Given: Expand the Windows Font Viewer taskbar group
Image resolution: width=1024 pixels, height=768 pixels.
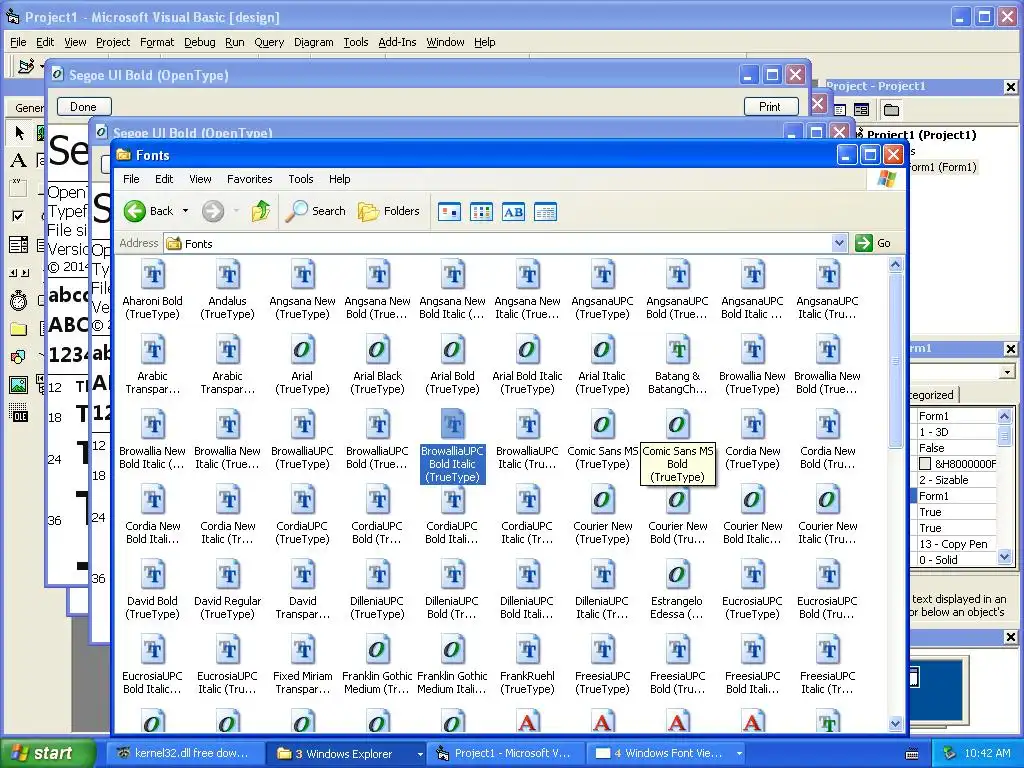Looking at the screenshot, I should click(x=739, y=754).
